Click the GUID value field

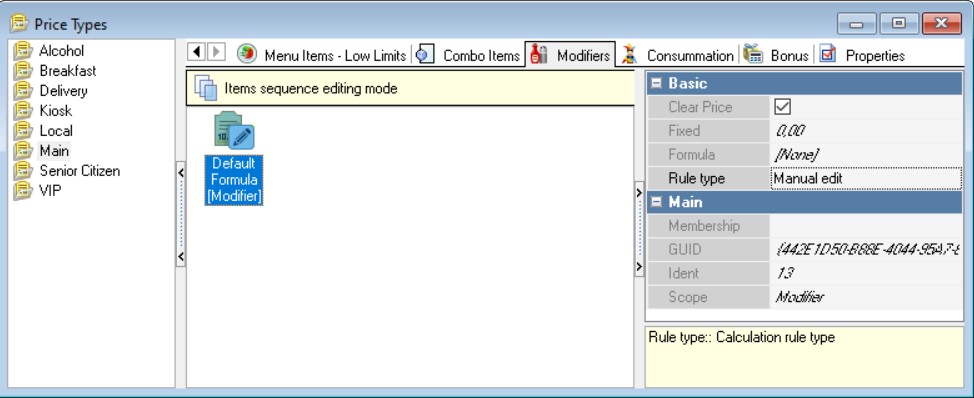click(x=866, y=250)
